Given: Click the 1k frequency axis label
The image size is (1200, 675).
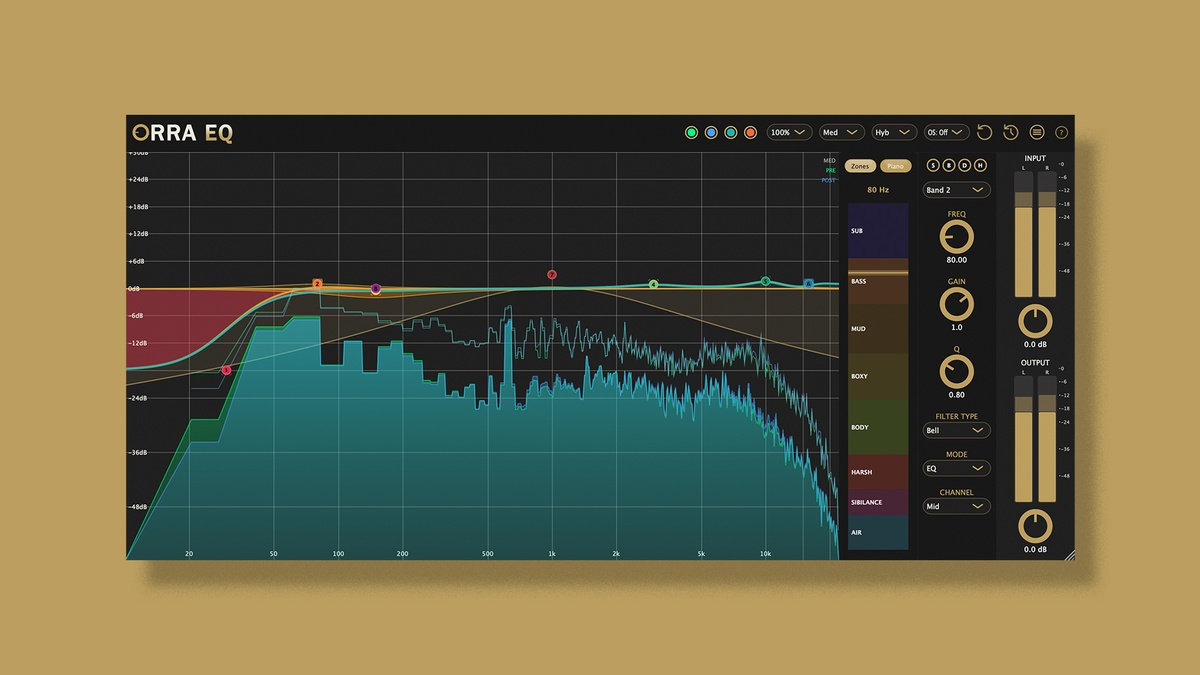Looking at the screenshot, I should coord(552,553).
